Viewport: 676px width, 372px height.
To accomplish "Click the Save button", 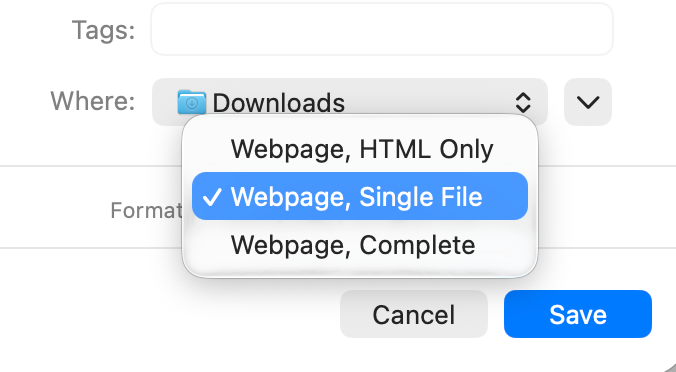I will pos(578,314).
